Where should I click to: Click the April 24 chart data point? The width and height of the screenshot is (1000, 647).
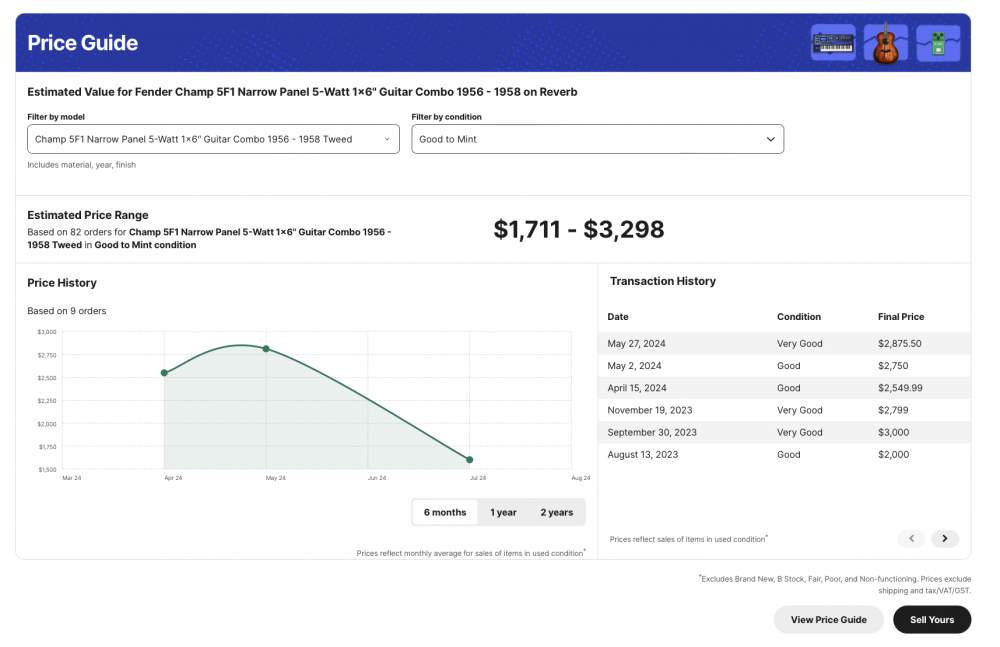164,373
